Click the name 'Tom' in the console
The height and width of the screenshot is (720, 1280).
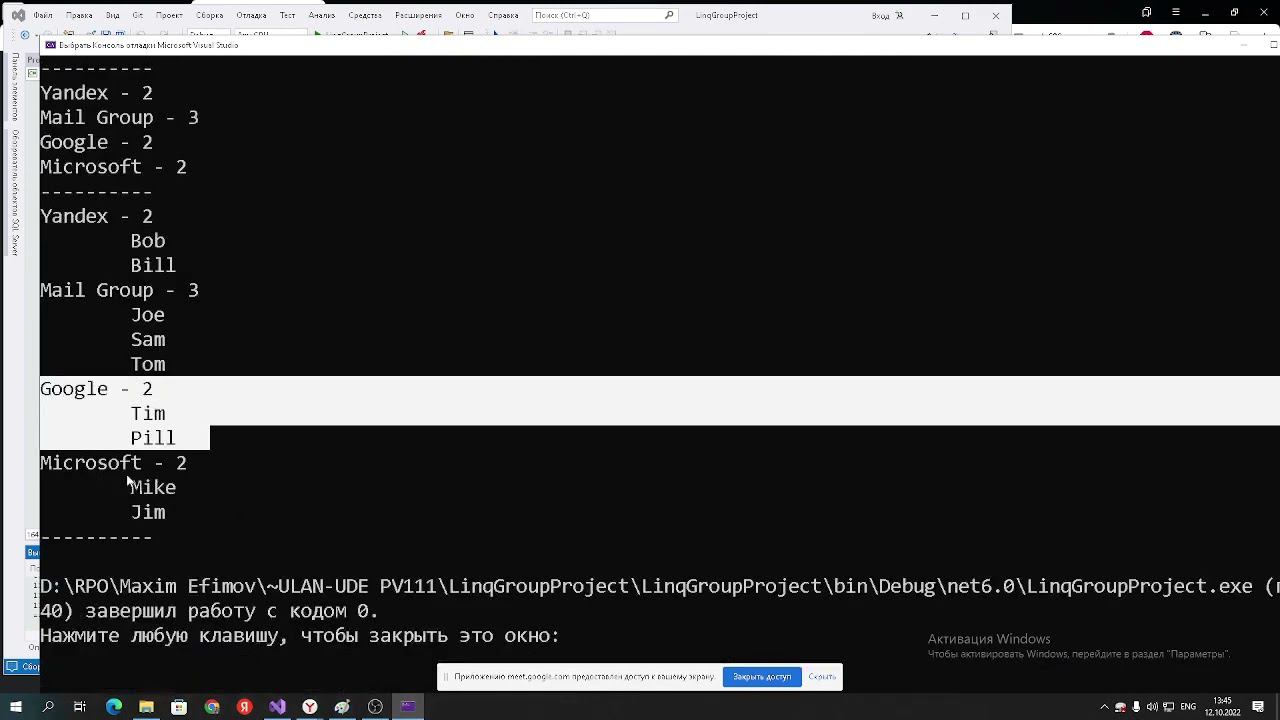tap(148, 364)
